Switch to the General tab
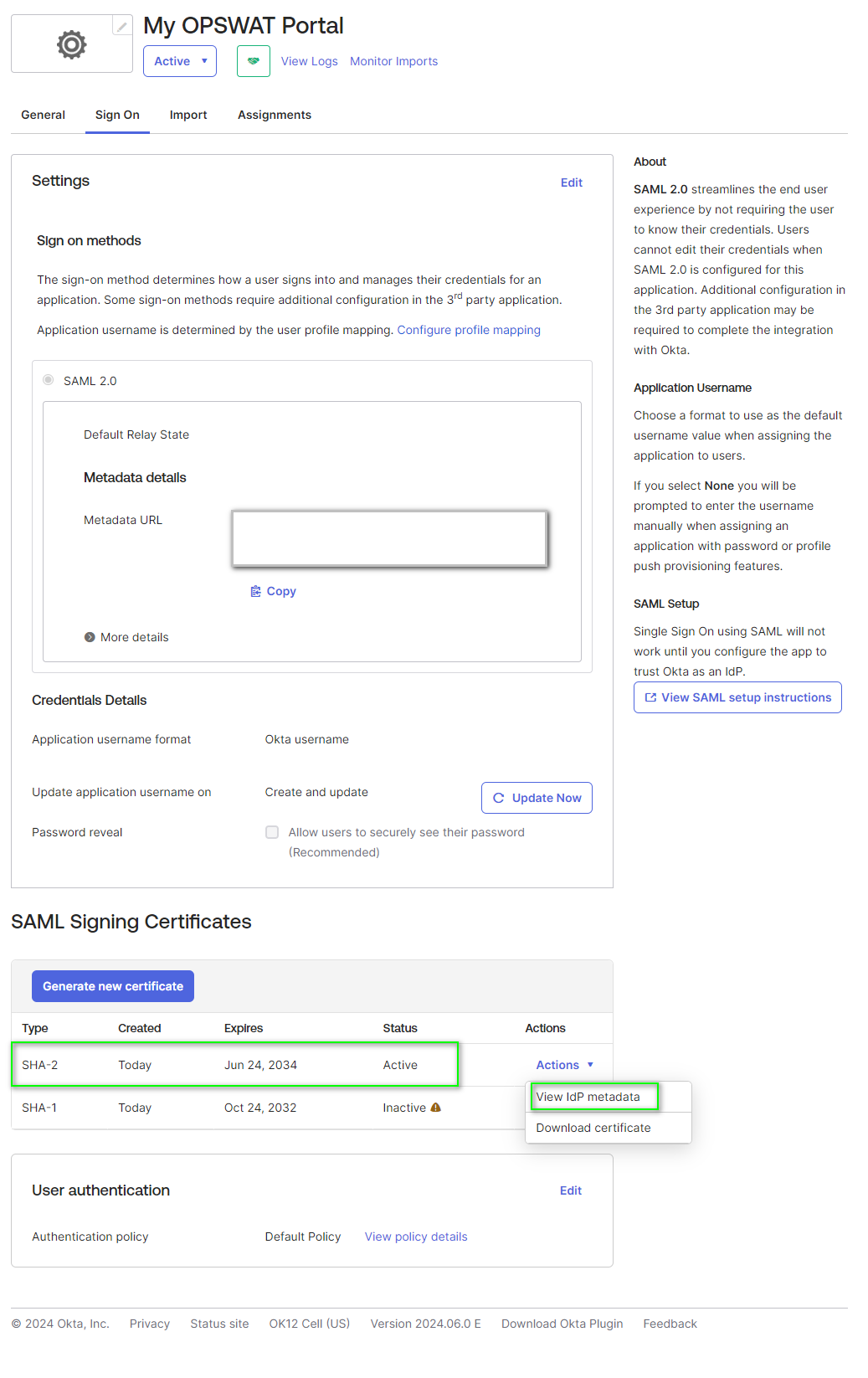The width and height of the screenshot is (868, 1378). (x=44, y=115)
